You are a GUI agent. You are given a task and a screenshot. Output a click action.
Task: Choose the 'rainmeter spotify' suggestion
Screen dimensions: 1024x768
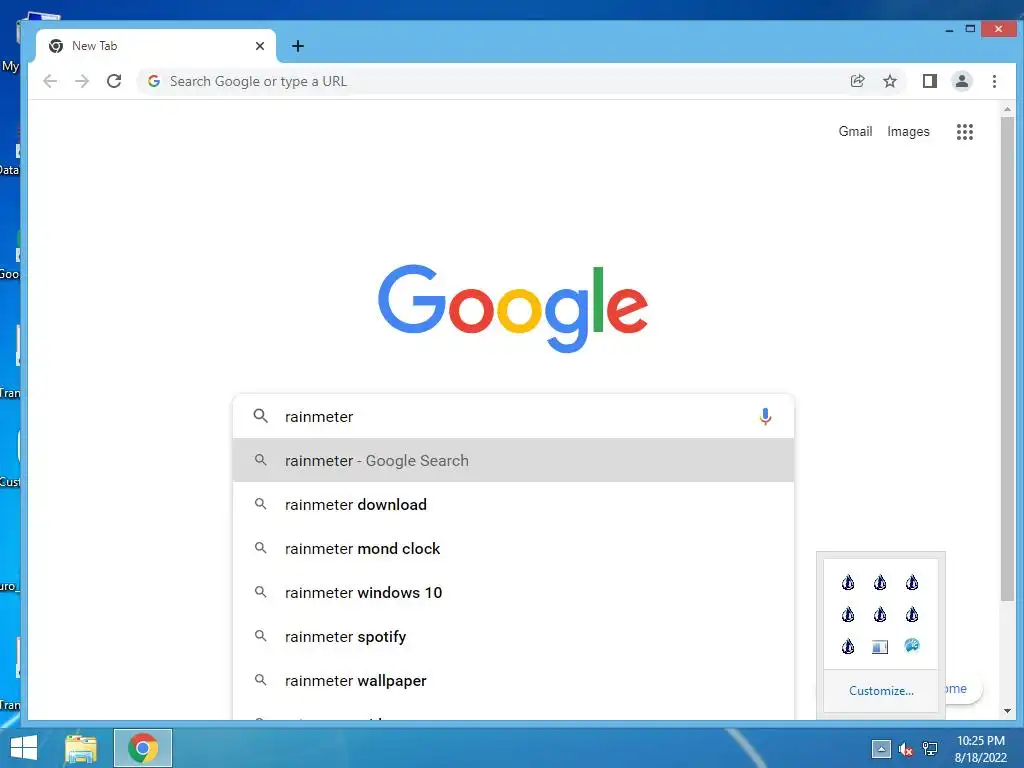pyautogui.click(x=513, y=636)
